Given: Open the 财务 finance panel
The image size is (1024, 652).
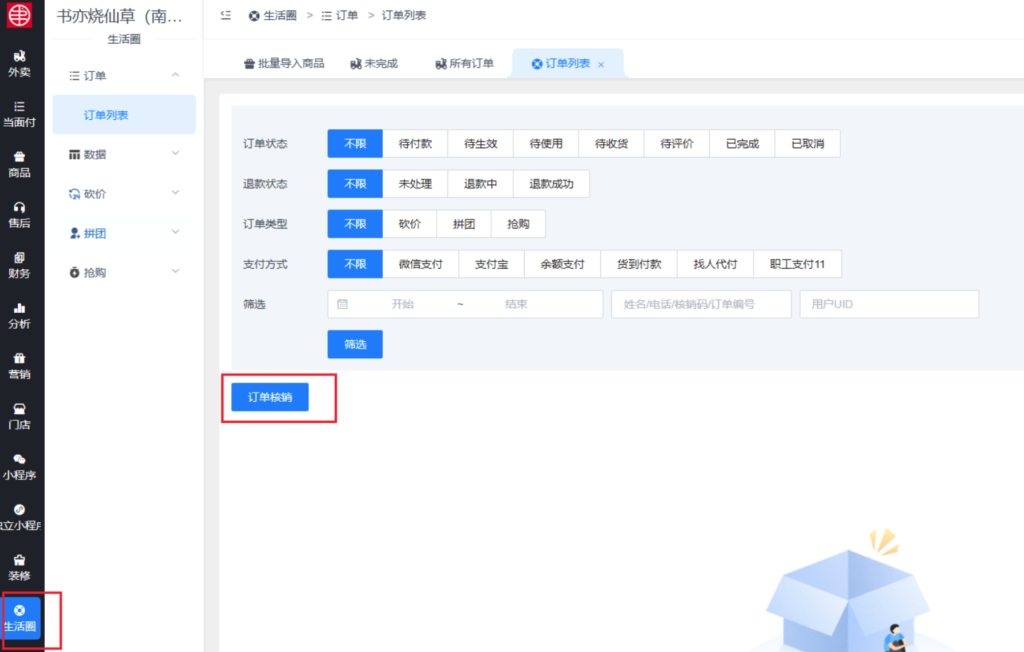Looking at the screenshot, I should (21, 267).
